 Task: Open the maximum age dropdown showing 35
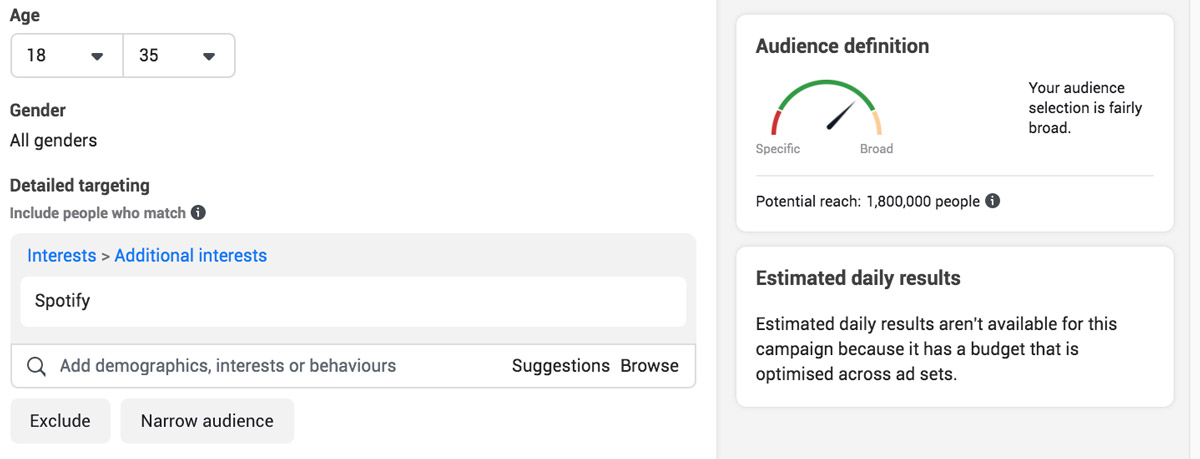pyautogui.click(x=179, y=56)
